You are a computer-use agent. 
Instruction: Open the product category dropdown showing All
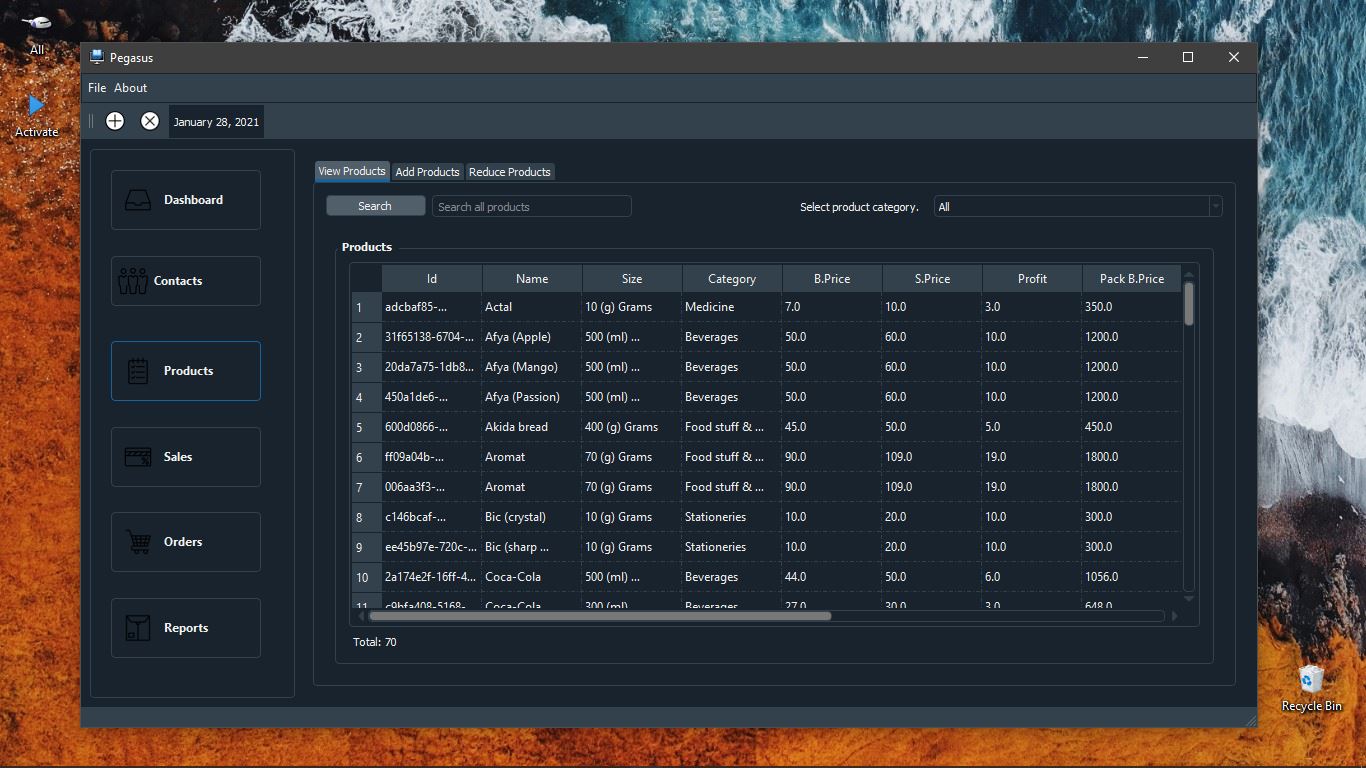coord(1077,206)
